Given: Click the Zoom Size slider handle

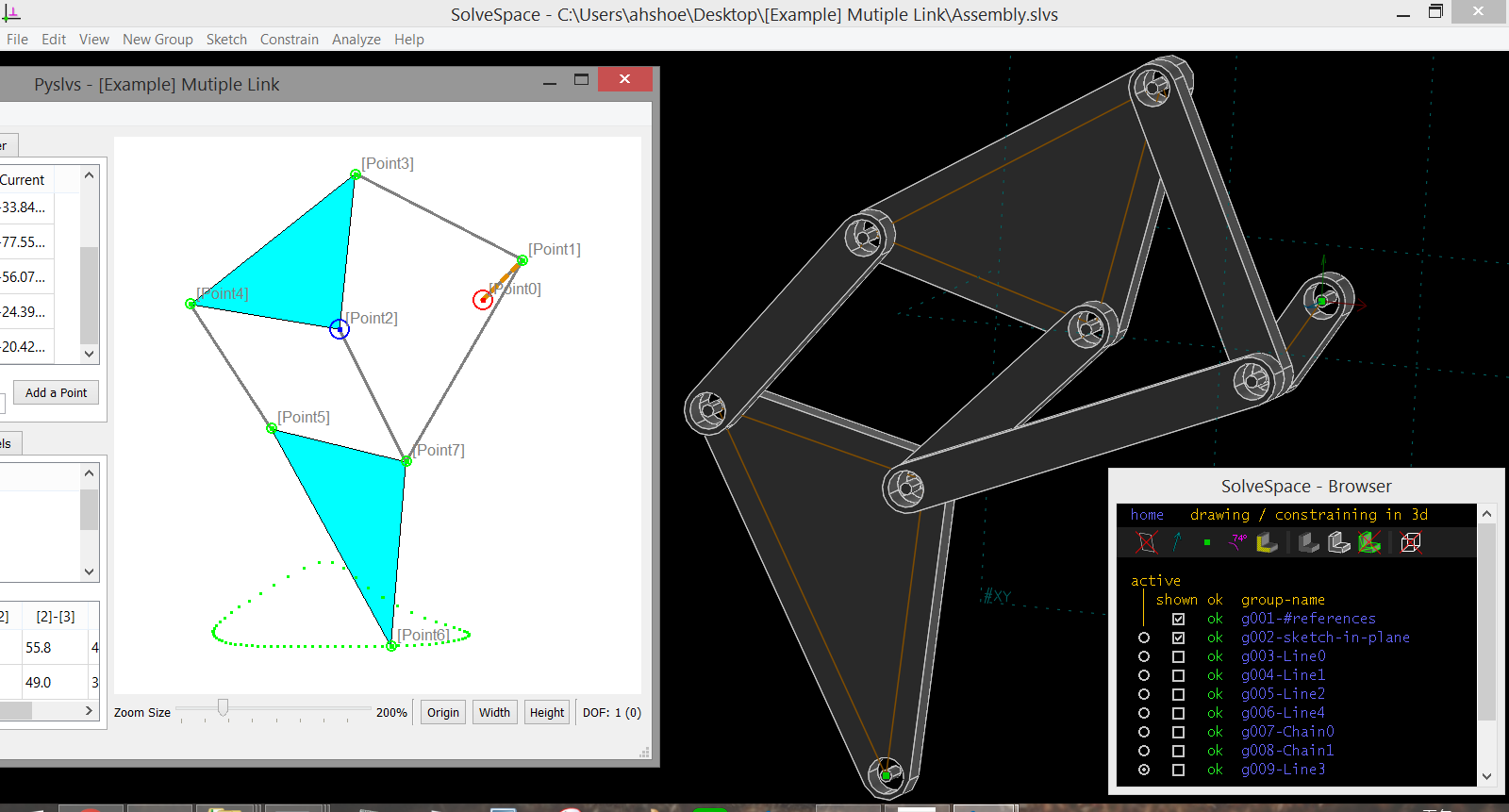Looking at the screenshot, I should [223, 707].
